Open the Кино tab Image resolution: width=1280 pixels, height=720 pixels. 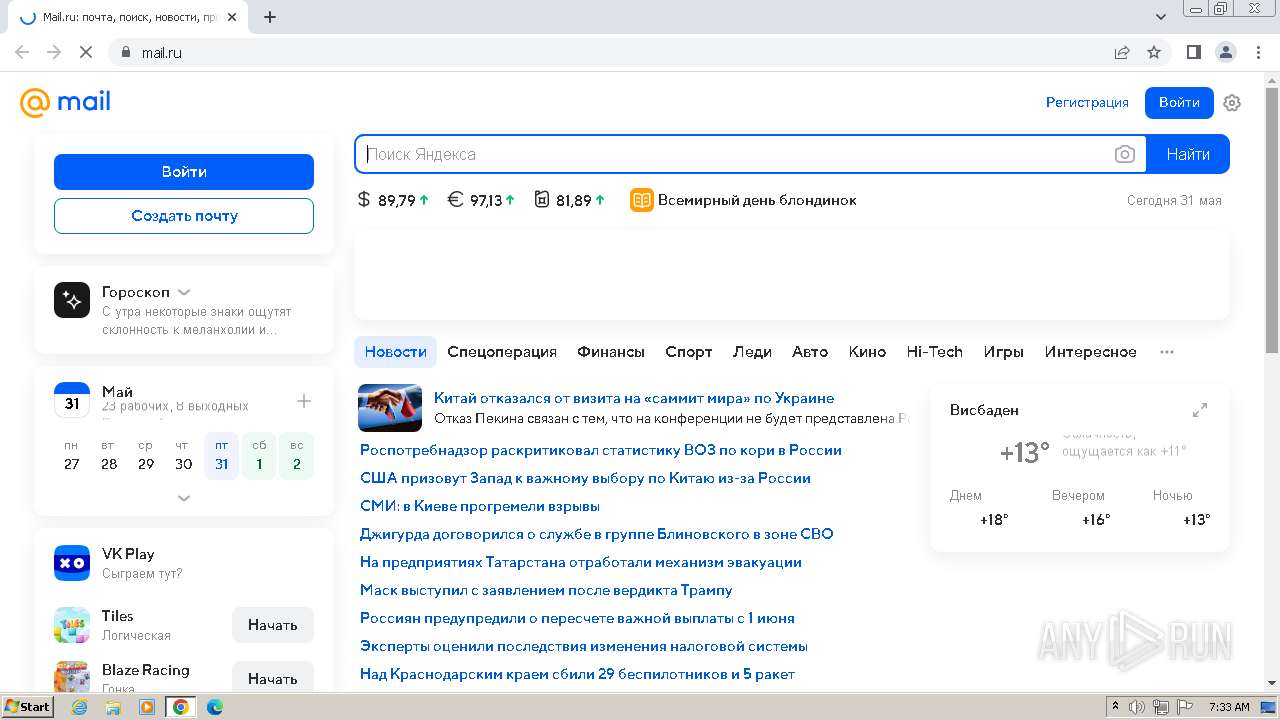point(867,352)
